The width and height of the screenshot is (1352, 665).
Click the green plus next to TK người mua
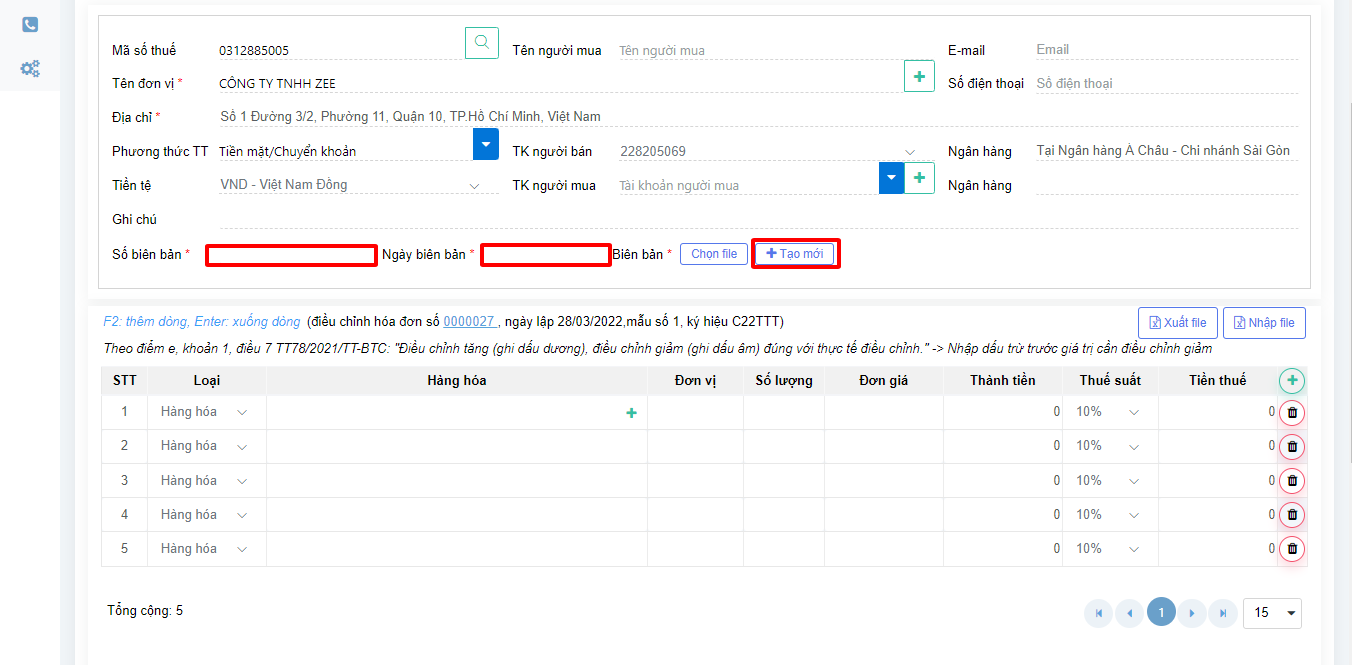pos(918,178)
